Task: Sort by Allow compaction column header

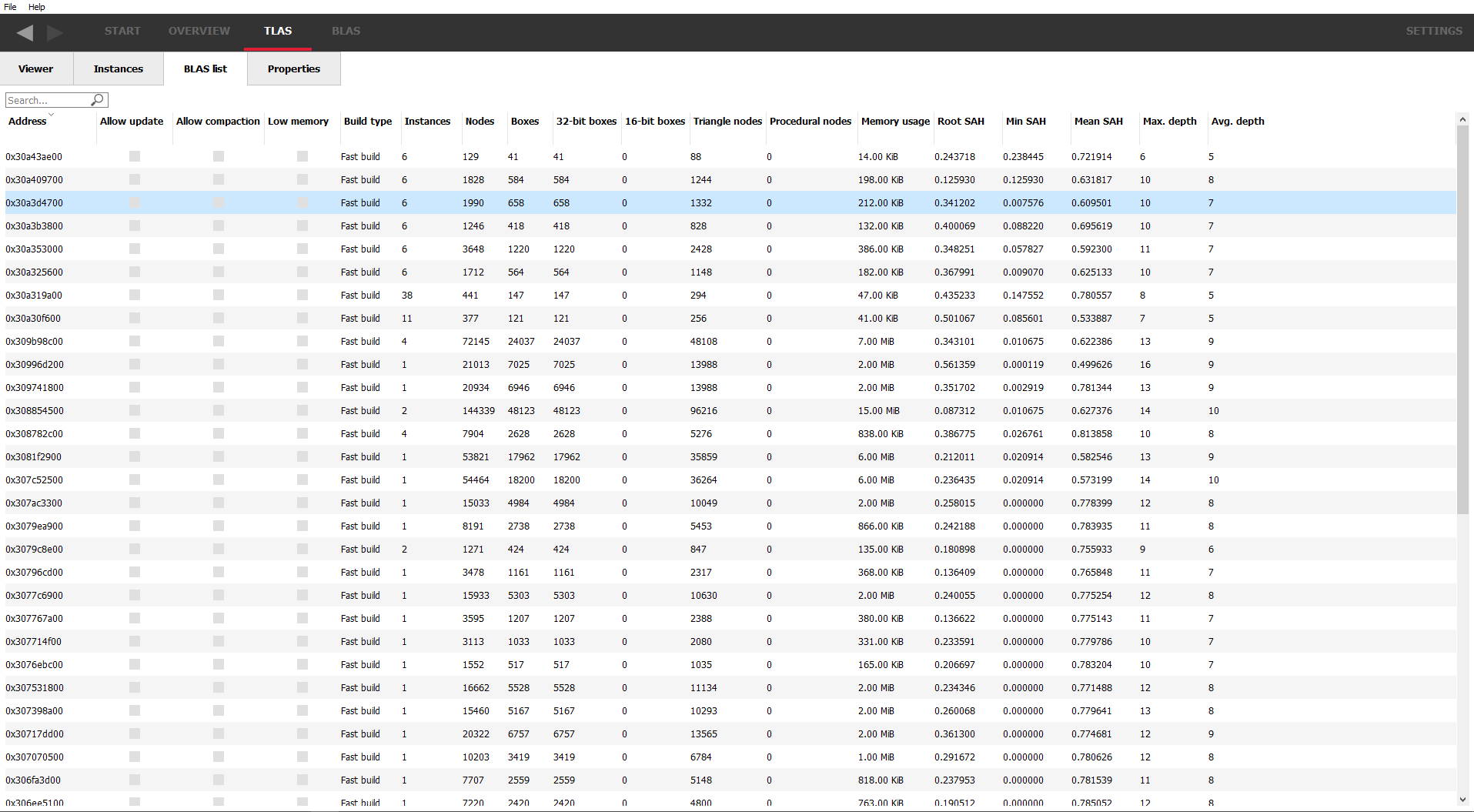Action: pyautogui.click(x=218, y=121)
